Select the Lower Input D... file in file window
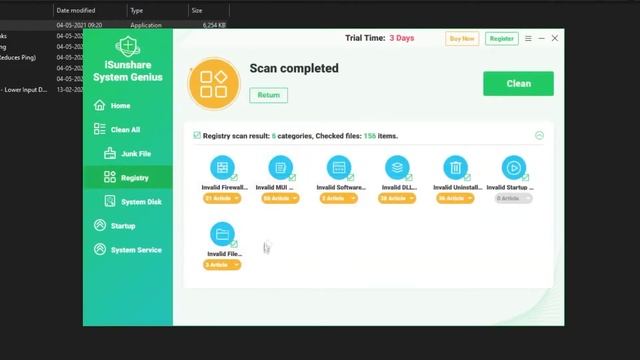The height and width of the screenshot is (360, 640). pyautogui.click(x=25, y=90)
